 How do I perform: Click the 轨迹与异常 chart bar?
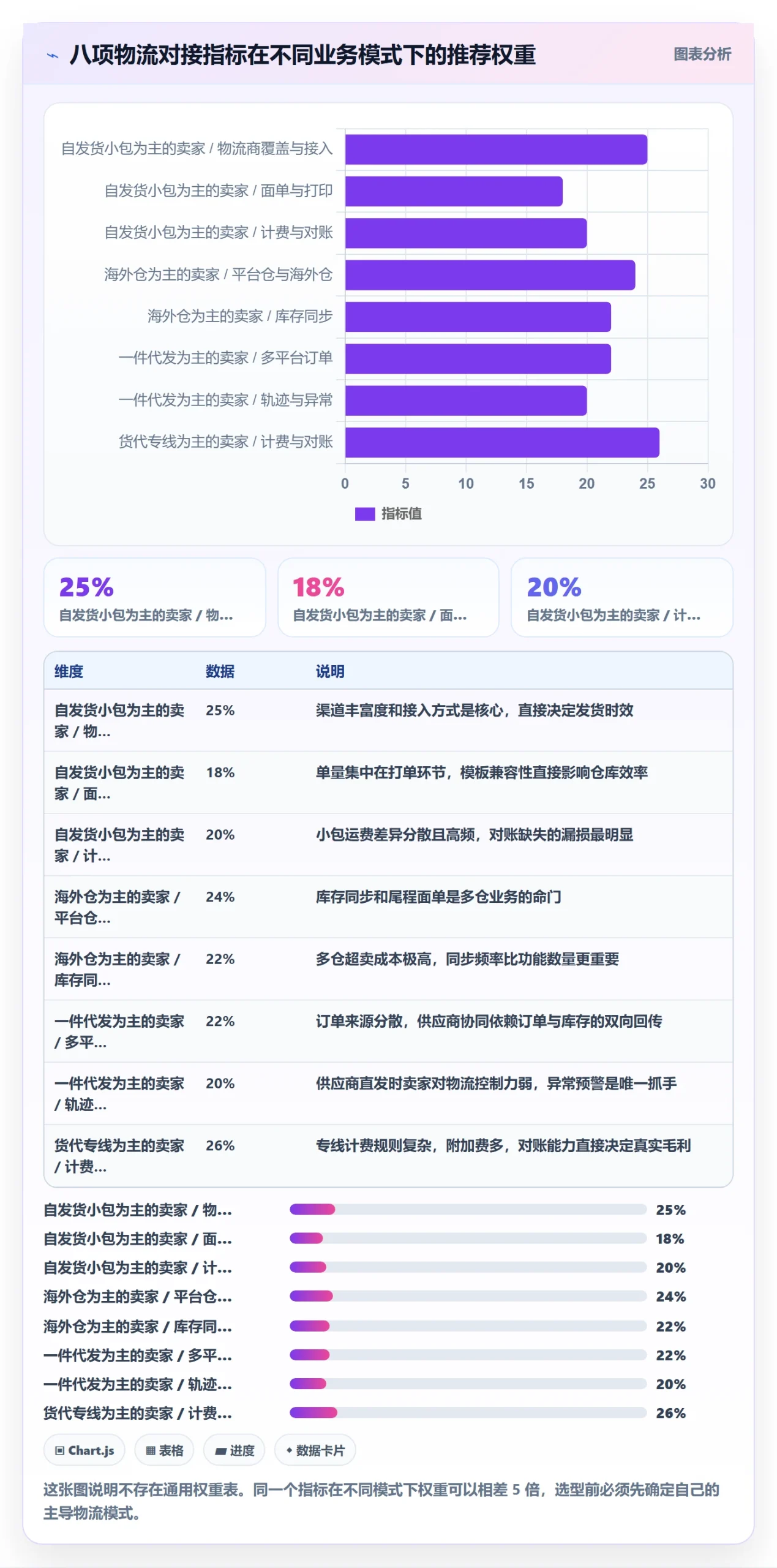click(x=466, y=401)
